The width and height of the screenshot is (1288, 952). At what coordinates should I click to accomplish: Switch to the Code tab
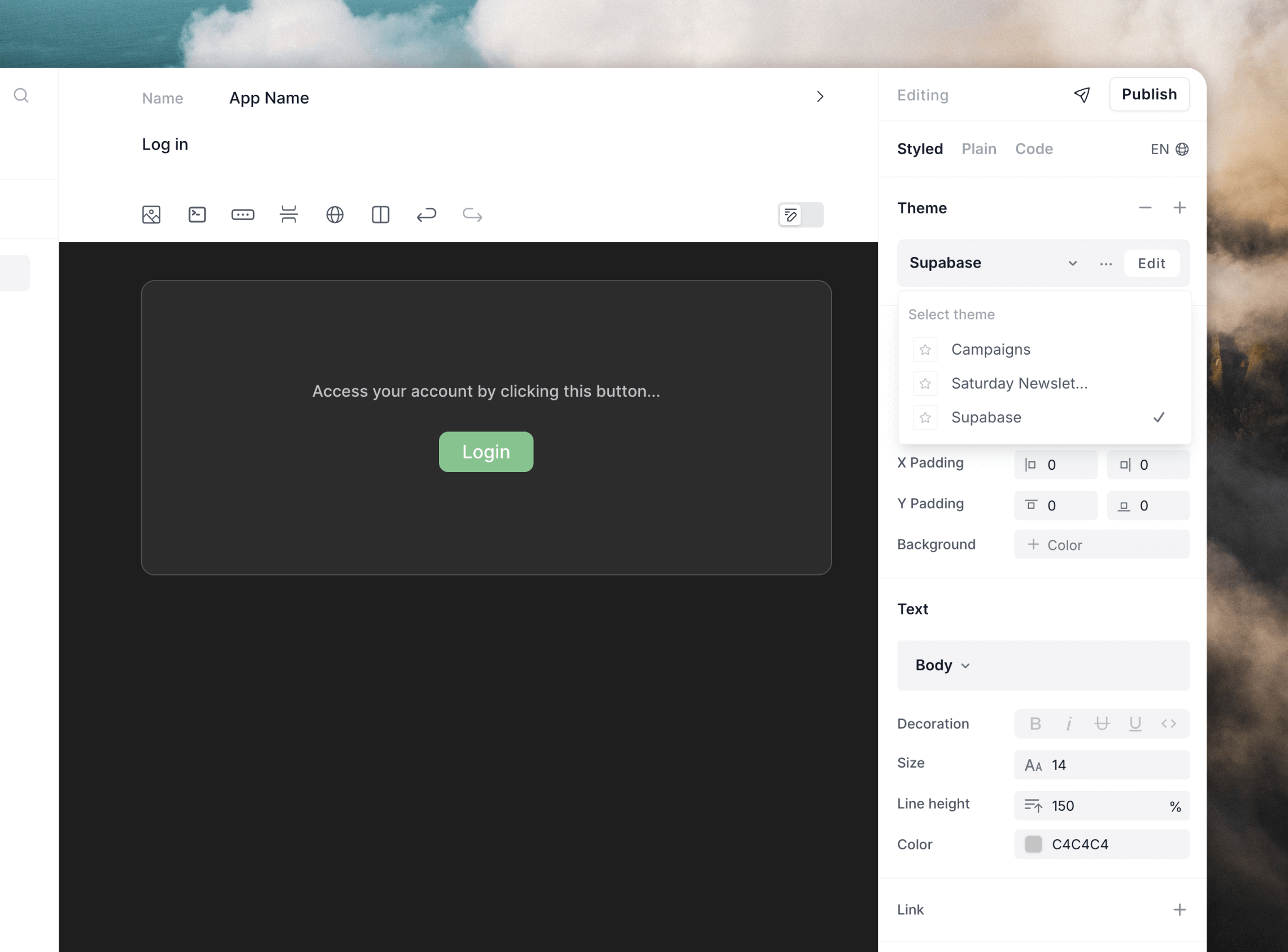(1034, 149)
